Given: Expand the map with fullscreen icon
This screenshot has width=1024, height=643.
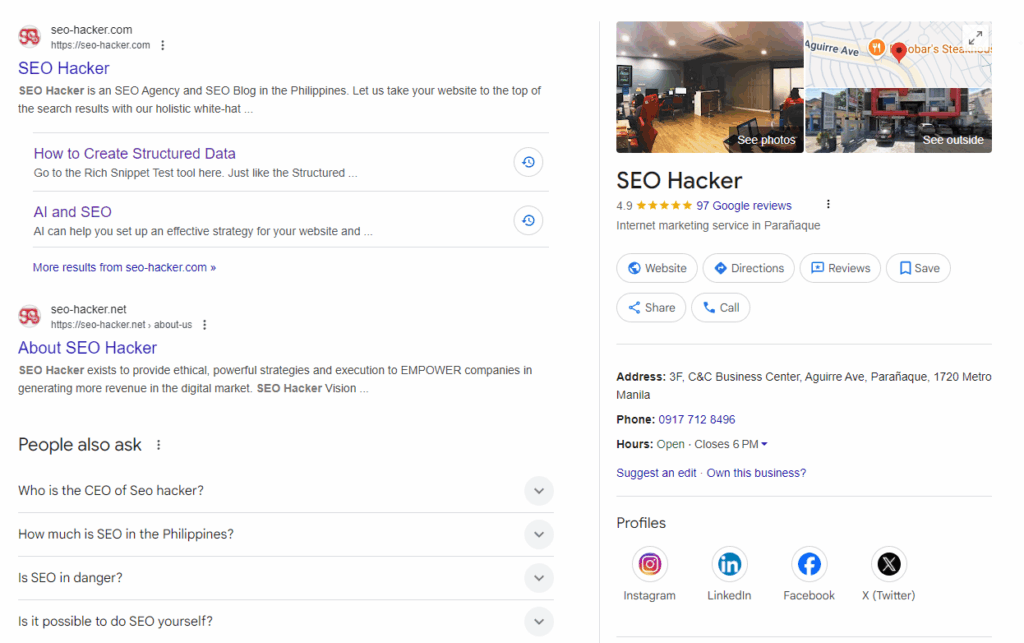Looking at the screenshot, I should point(975,38).
